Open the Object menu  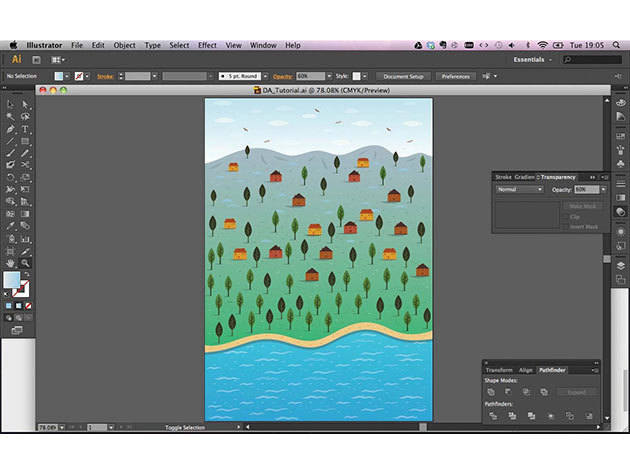tap(125, 45)
